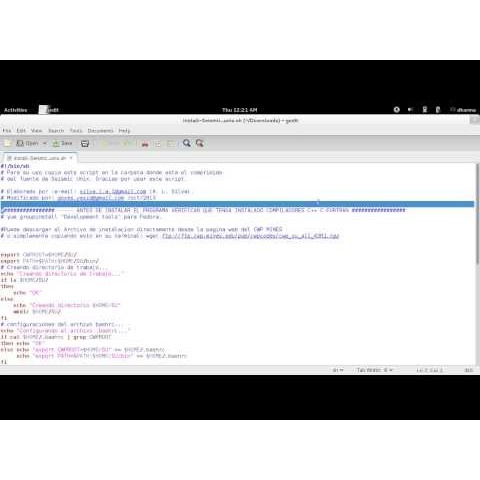Open GNOME Activities overview

[x=15, y=110]
